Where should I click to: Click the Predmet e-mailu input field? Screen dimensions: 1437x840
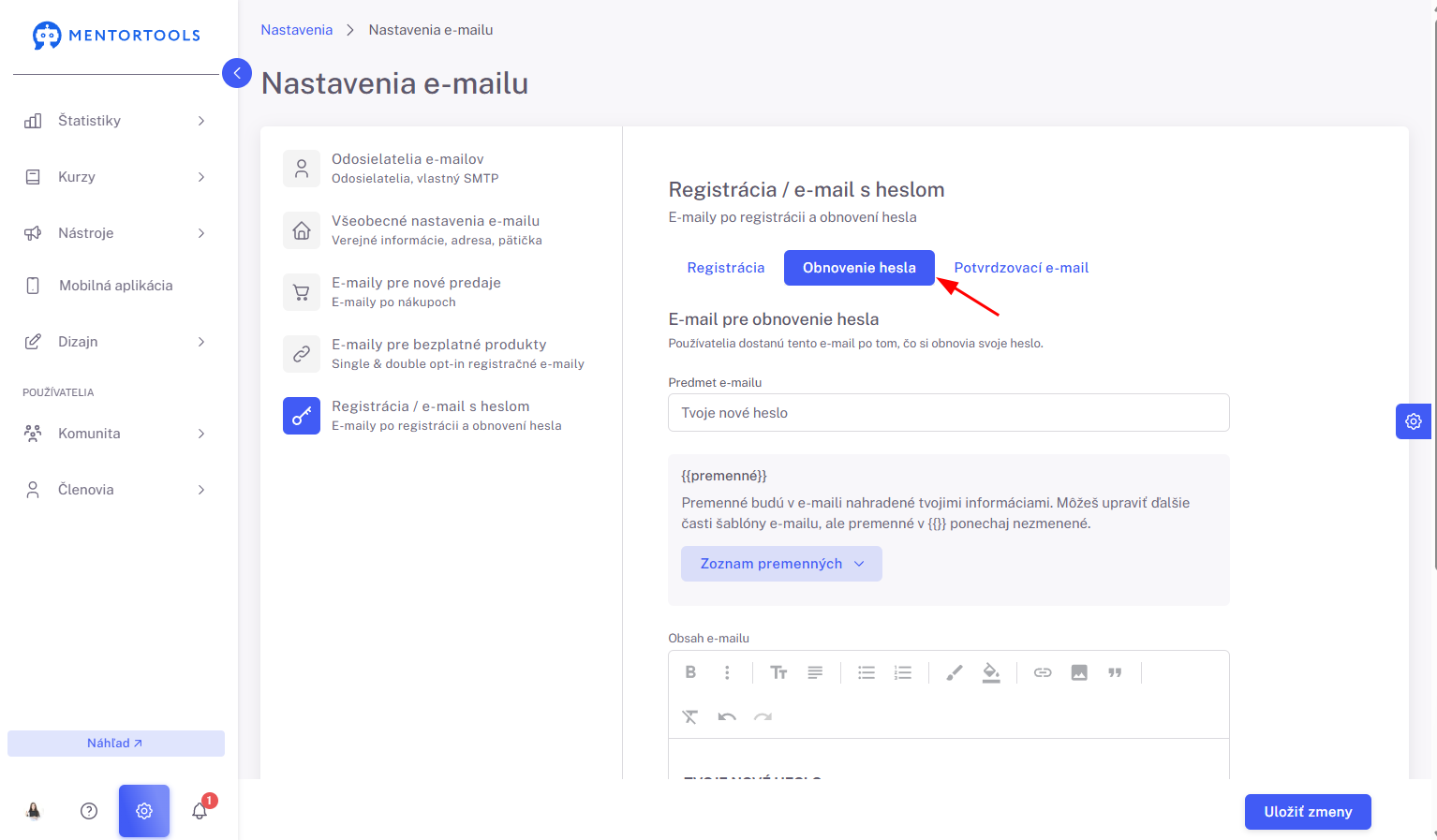pyautogui.click(x=949, y=413)
